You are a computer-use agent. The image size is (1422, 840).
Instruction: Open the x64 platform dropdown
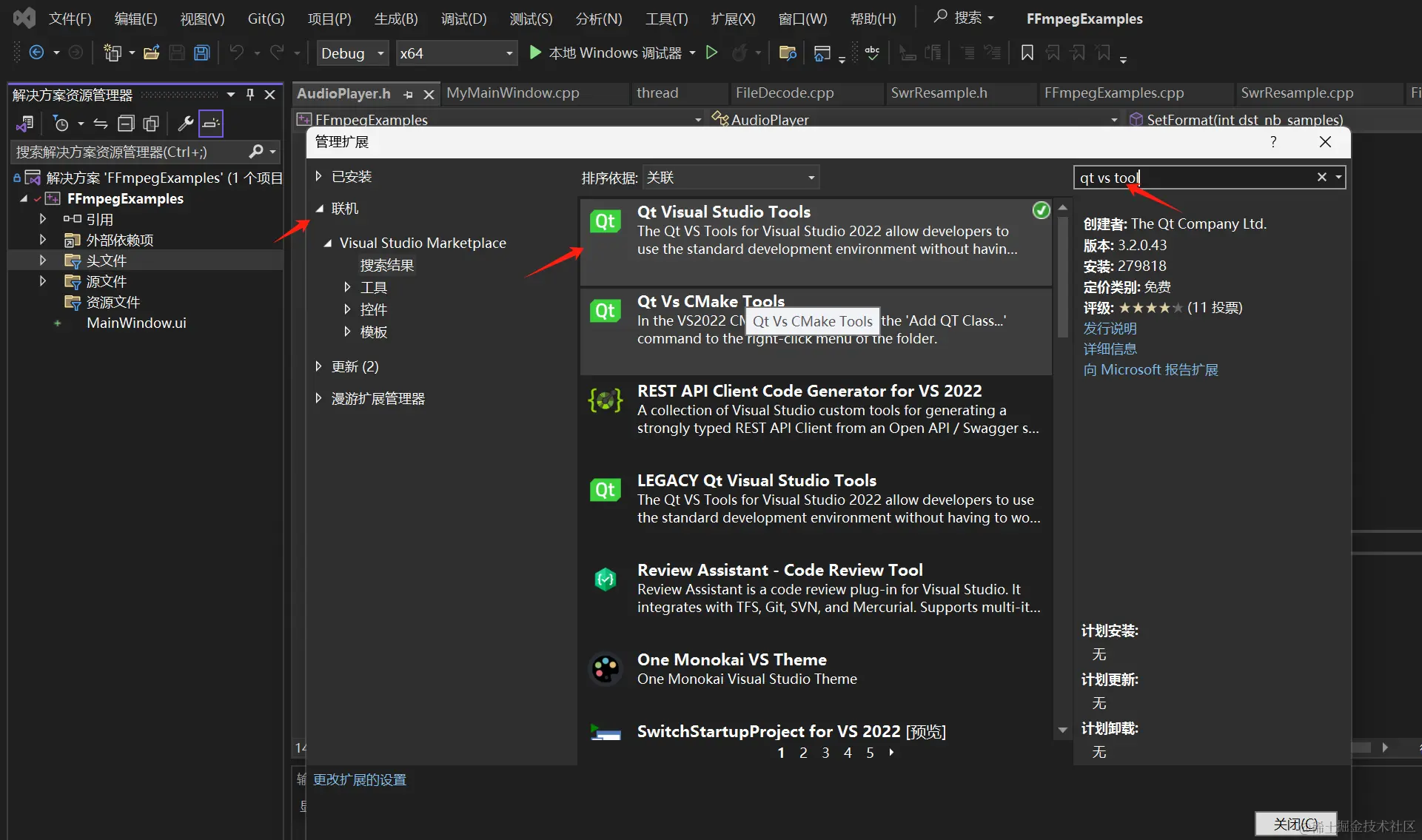(456, 53)
